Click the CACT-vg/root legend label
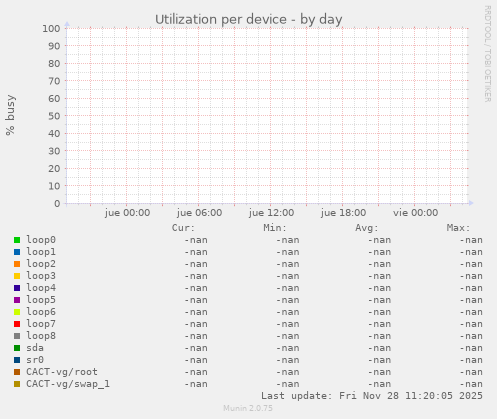Screen dimensions: 497x419 coord(62,372)
